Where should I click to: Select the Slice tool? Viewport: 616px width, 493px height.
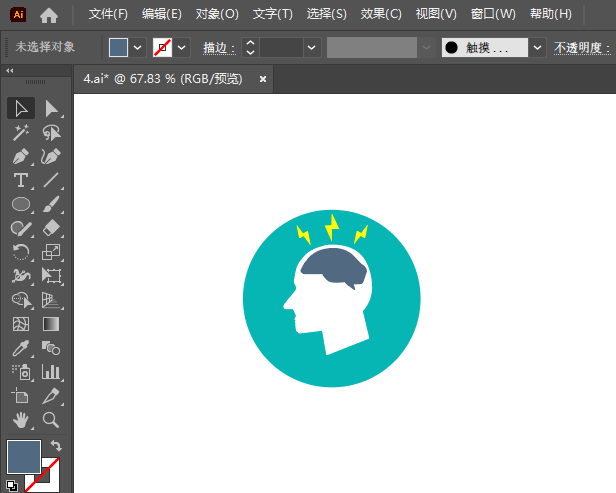click(51, 396)
